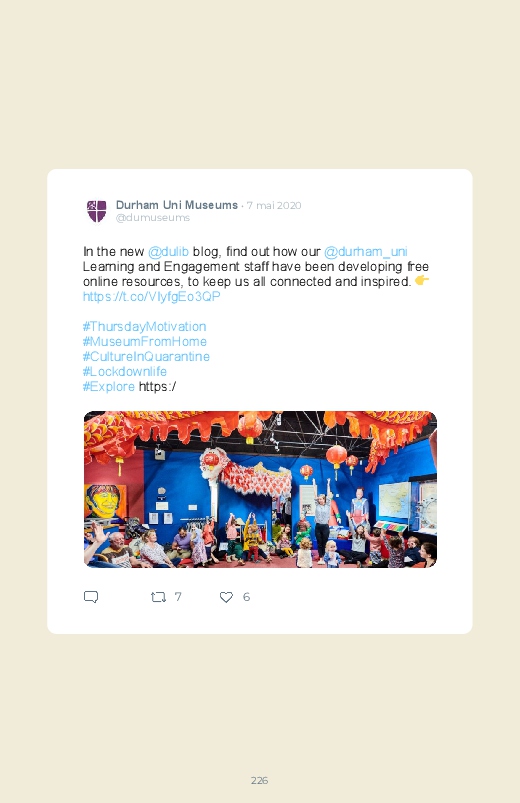This screenshot has width=520, height=803.
Task: Click the like count 6
Action: point(246,597)
